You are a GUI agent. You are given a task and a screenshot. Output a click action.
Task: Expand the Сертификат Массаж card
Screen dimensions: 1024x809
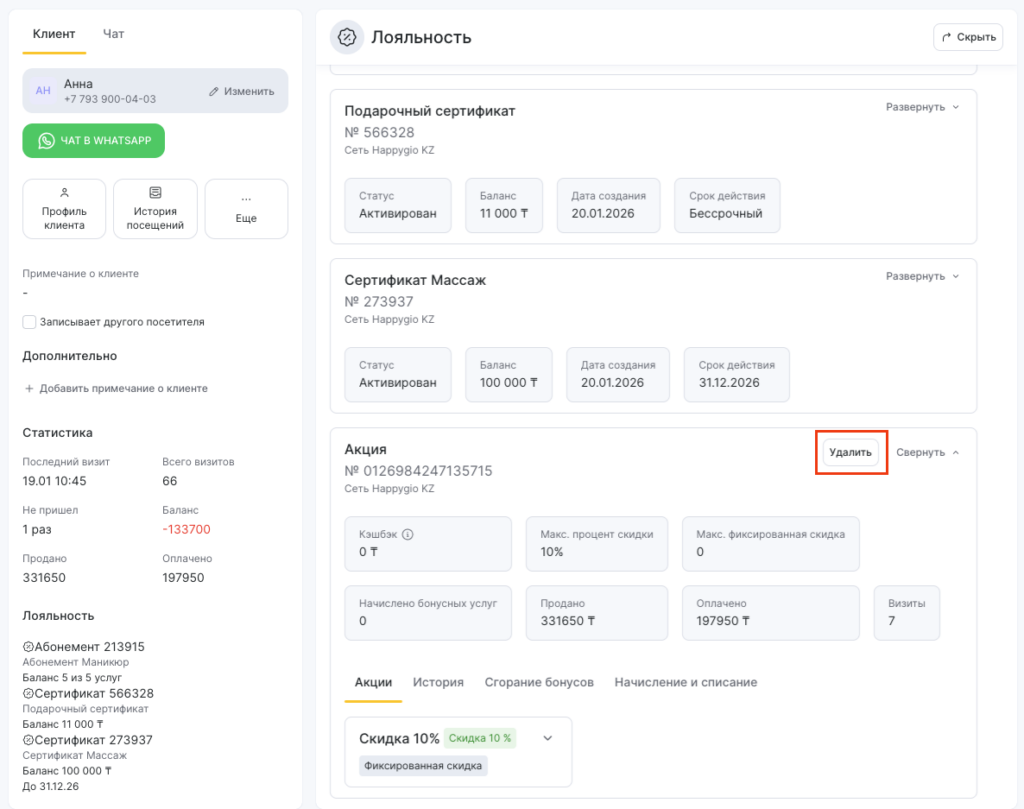pyautogui.click(x=922, y=276)
